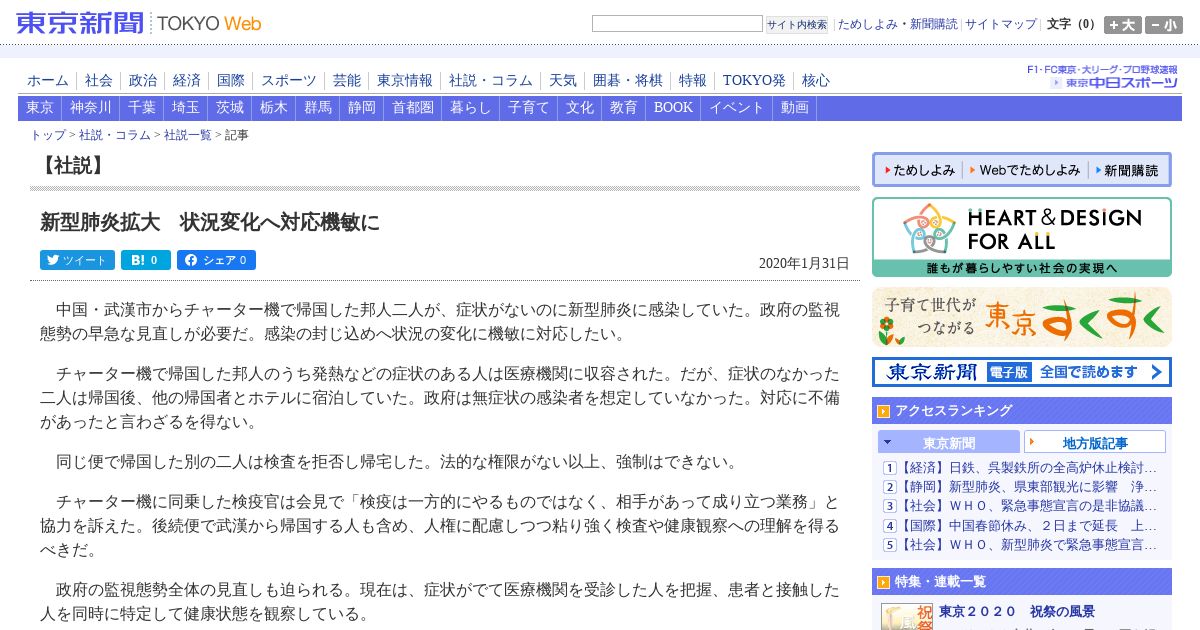Select 東京 in regional navigation bar
The width and height of the screenshot is (1200, 630).
[40, 108]
